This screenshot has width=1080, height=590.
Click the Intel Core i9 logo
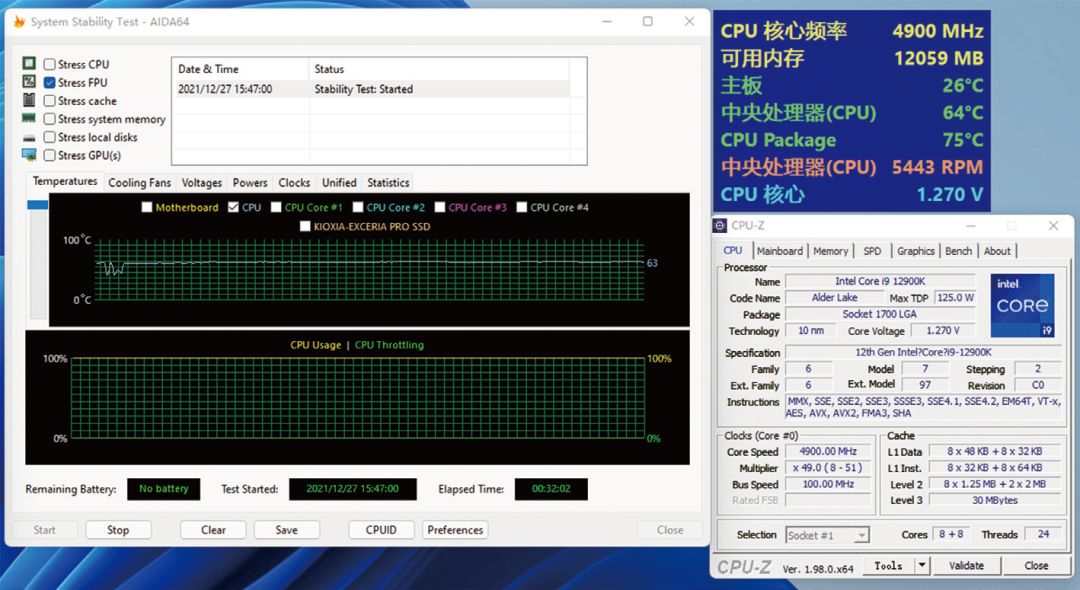click(x=1022, y=306)
